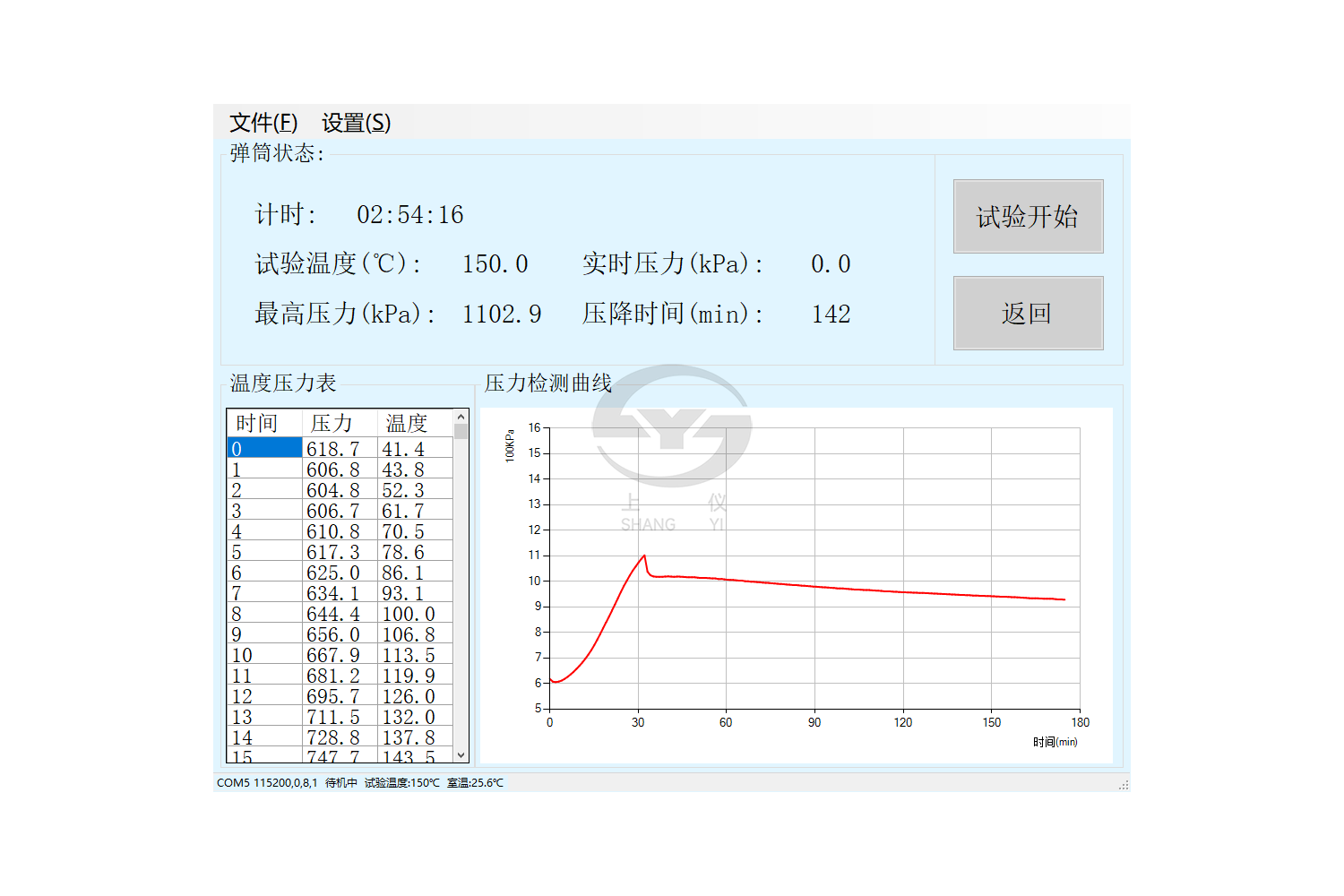Select the highlighted row with time 0
Image resolution: width=1344 pixels, height=896 pixels.
click(264, 449)
